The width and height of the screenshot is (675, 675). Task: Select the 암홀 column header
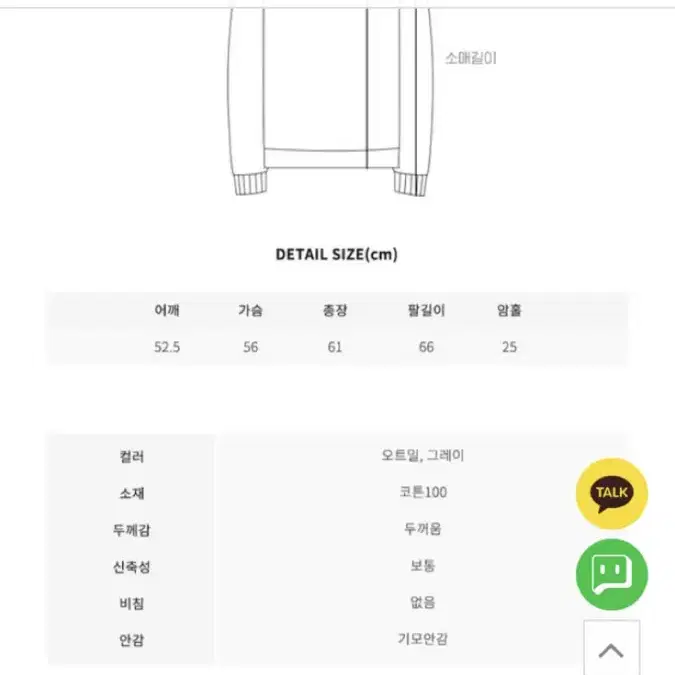(509, 310)
